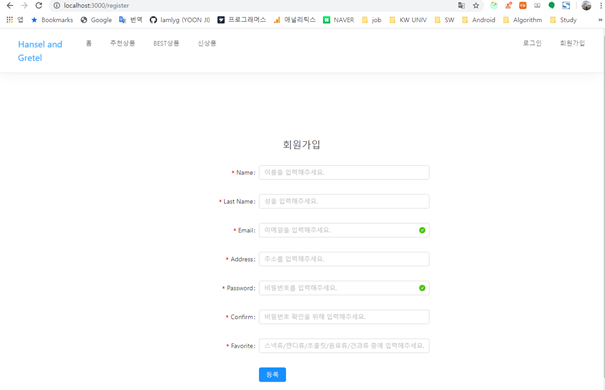Reload the page with the refresh icon
605x390 pixels.
pyautogui.click(x=39, y=5)
